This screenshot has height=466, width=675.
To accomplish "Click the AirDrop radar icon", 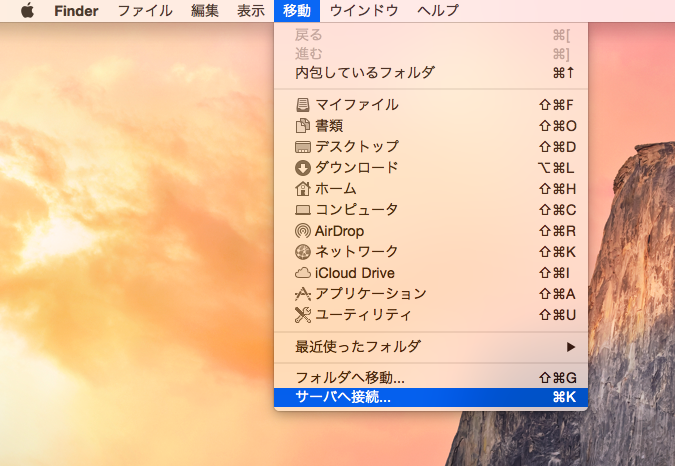I will click(303, 231).
